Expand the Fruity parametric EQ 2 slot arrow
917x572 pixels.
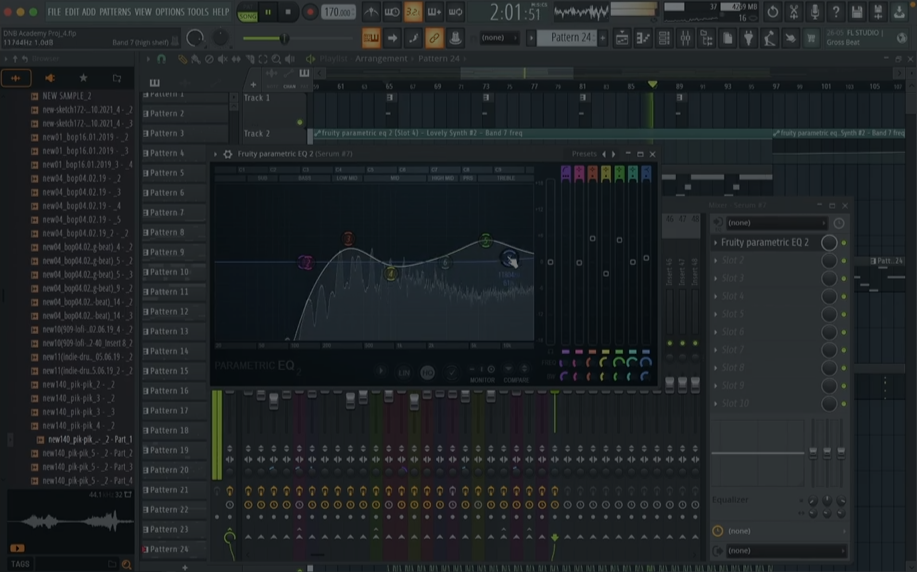715,243
